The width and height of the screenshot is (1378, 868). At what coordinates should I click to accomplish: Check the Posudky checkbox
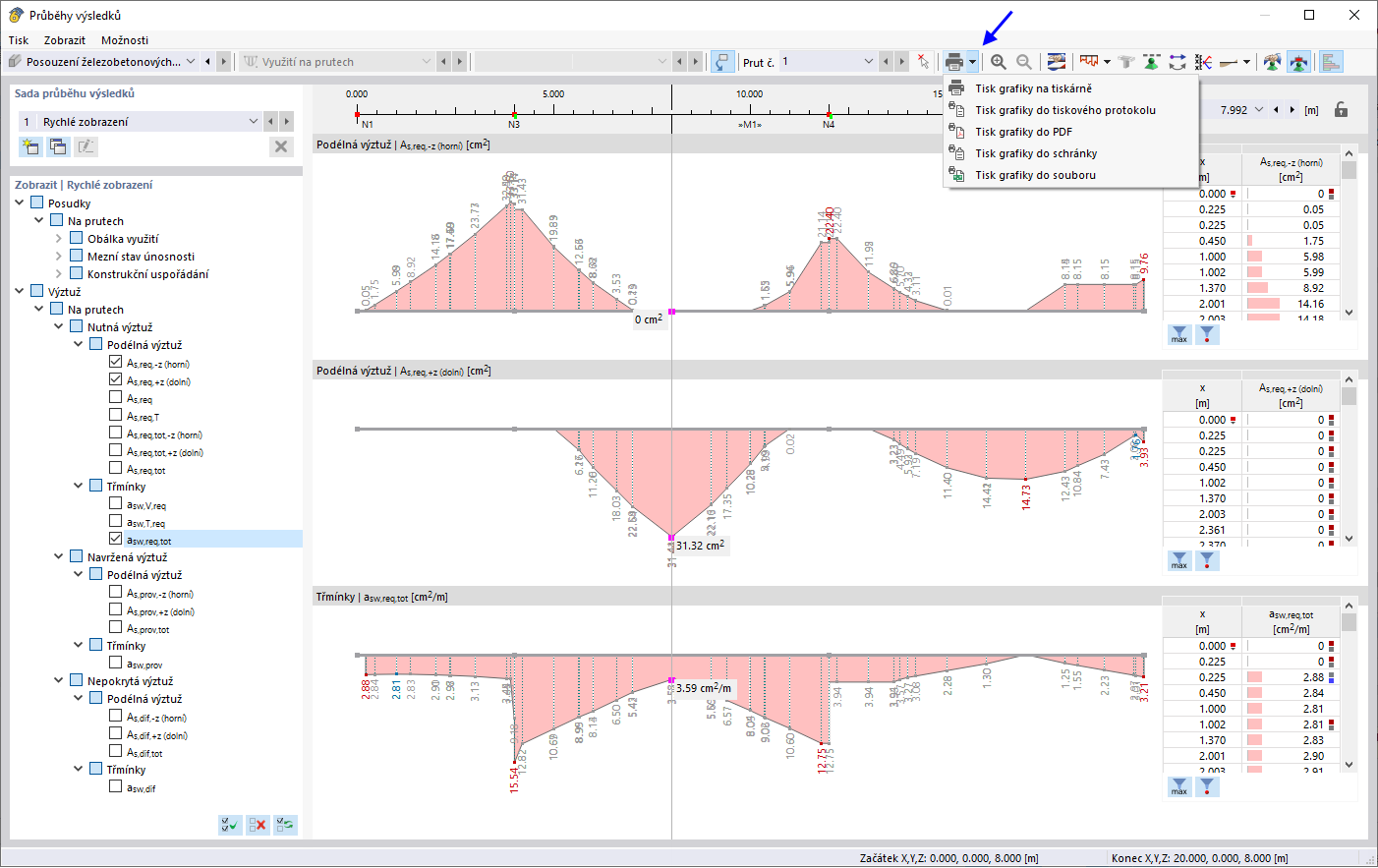tap(37, 203)
